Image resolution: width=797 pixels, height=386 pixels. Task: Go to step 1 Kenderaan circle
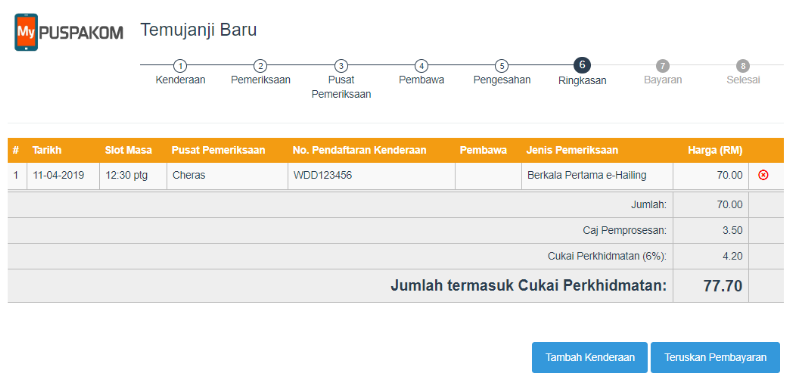pyautogui.click(x=180, y=66)
